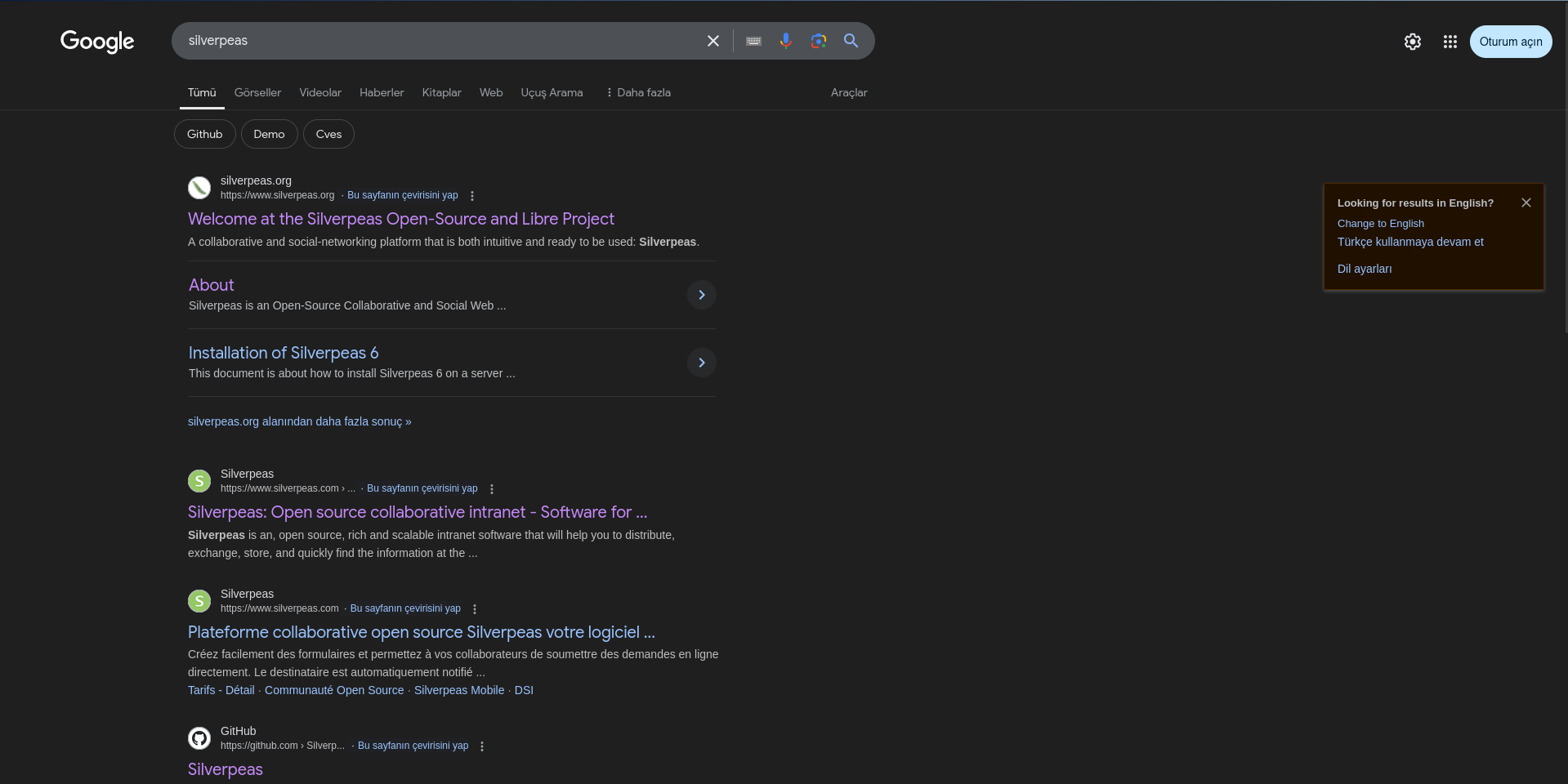This screenshot has height=784, width=1568.
Task: Open options menu for GitHub result
Action: [482, 746]
